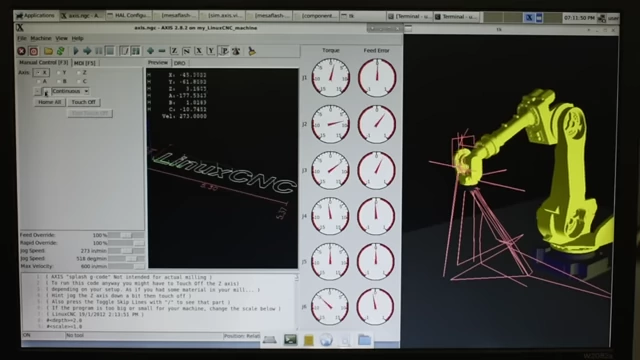Open the File menu
Screen dimensions: 640x360
pyautogui.click(x=22, y=38)
